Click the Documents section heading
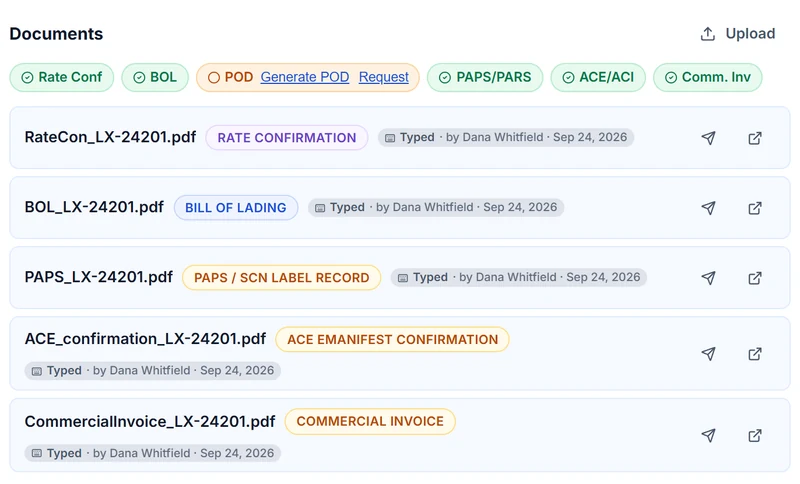Image resolution: width=800 pixels, height=484 pixels. pos(56,34)
